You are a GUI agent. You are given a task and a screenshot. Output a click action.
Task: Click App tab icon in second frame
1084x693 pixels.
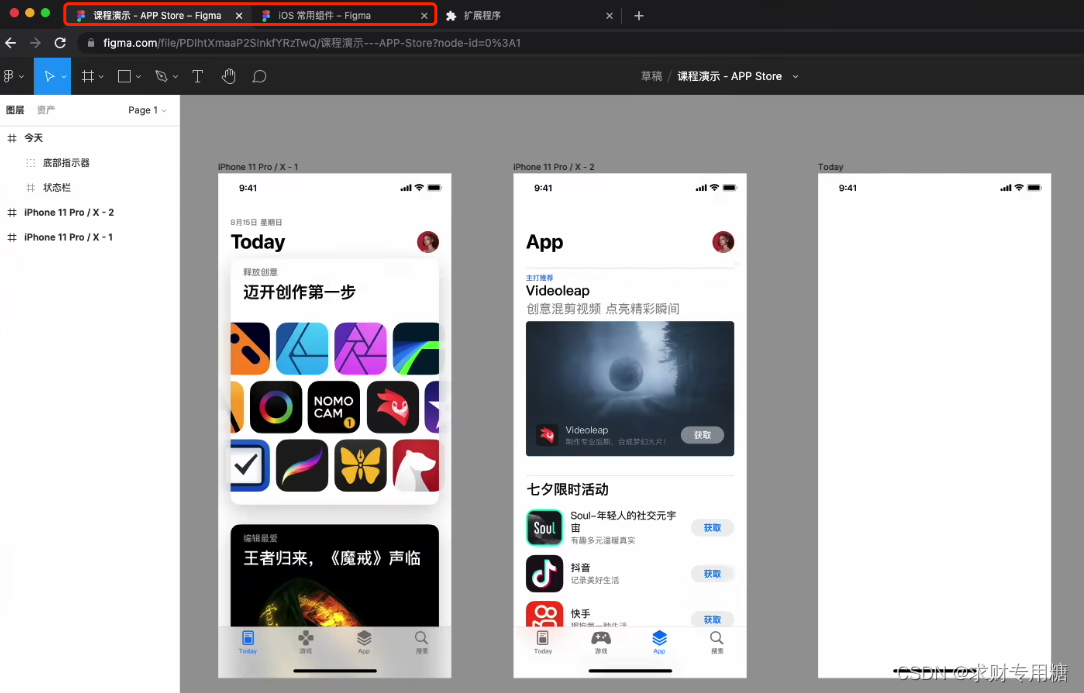pyautogui.click(x=660, y=638)
